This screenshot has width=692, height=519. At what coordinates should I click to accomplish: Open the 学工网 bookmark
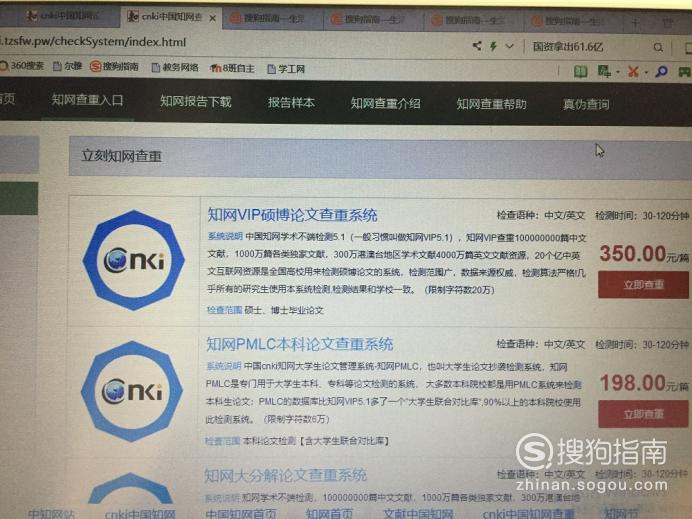[x=286, y=69]
